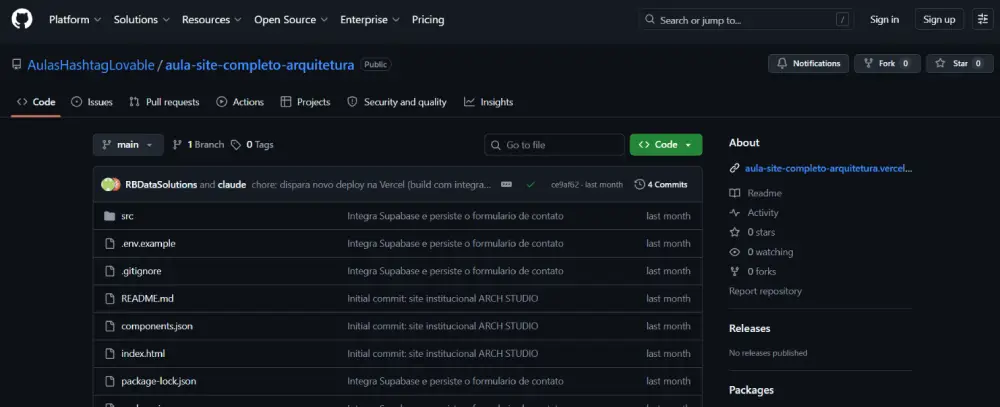View the 0 watching link
This screenshot has width=1000, height=407.
click(x=761, y=252)
